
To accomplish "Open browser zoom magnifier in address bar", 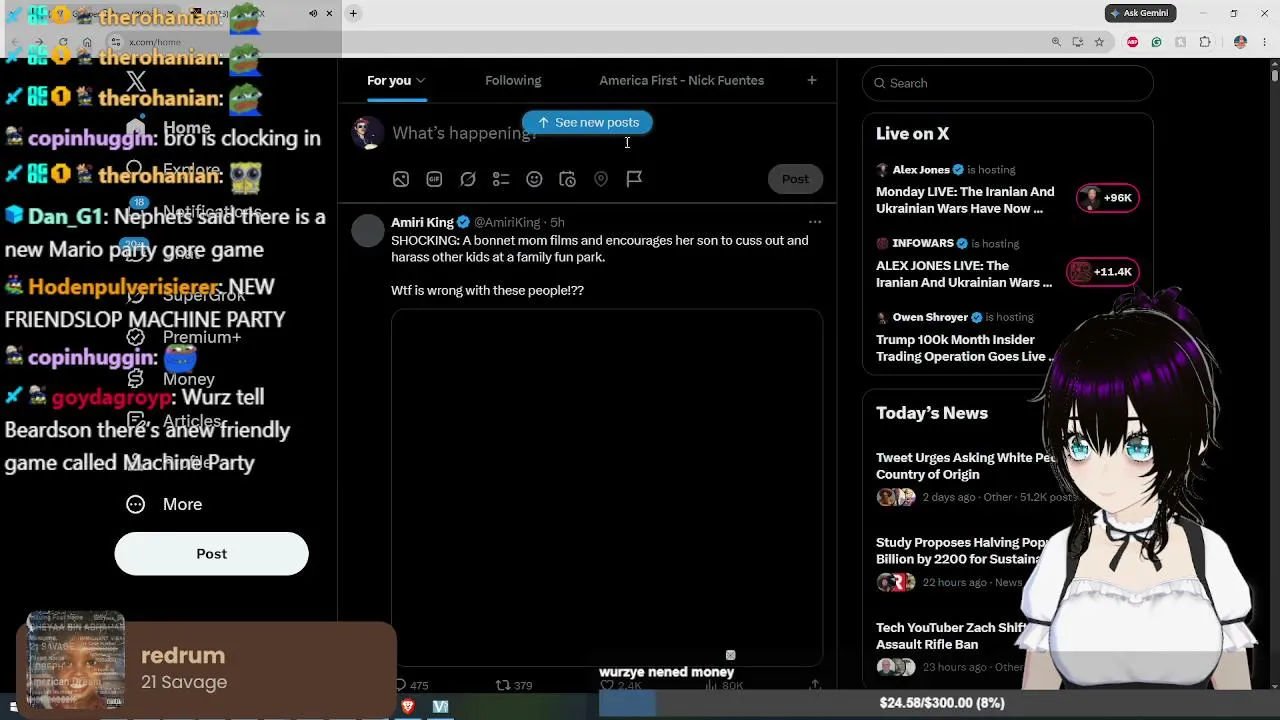I will point(1056,42).
